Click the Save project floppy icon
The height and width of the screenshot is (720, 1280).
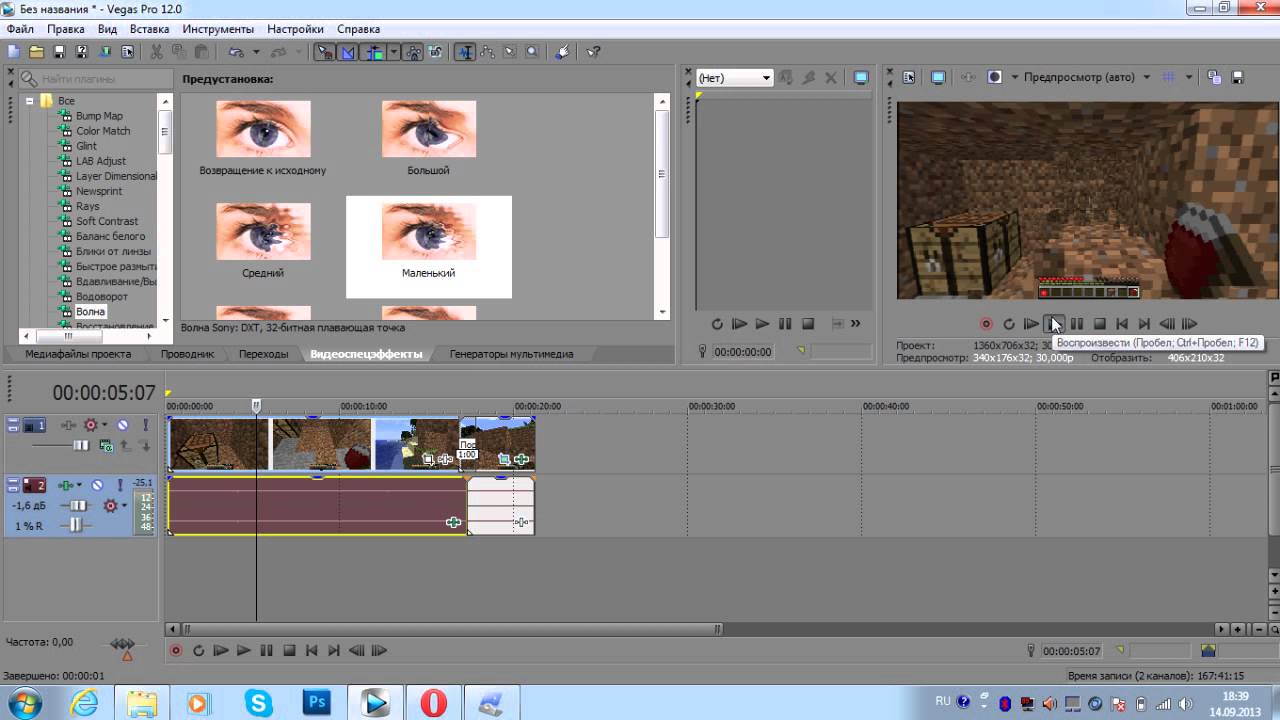point(60,52)
